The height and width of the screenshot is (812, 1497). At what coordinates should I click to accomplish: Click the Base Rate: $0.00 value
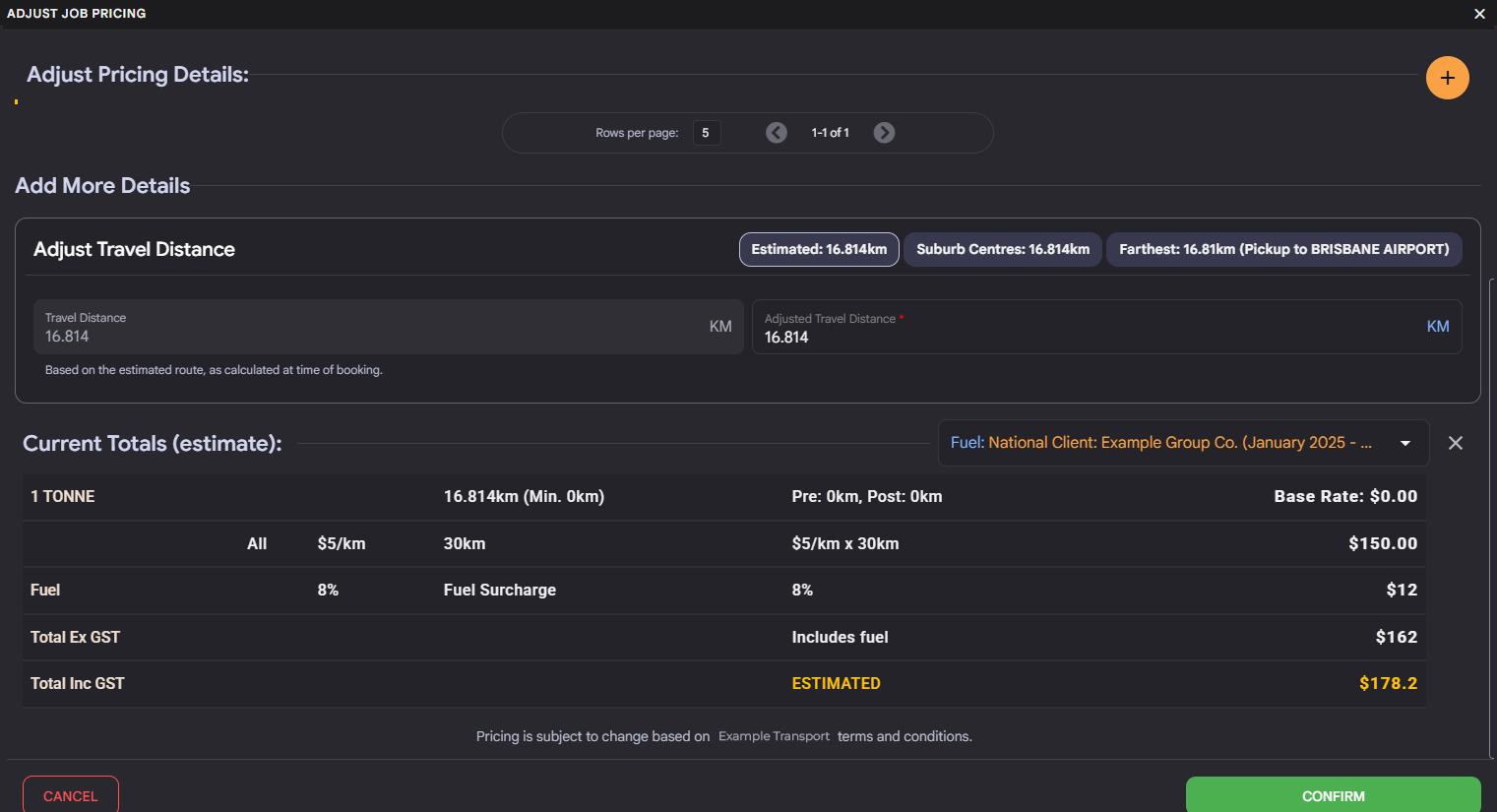tap(1345, 497)
